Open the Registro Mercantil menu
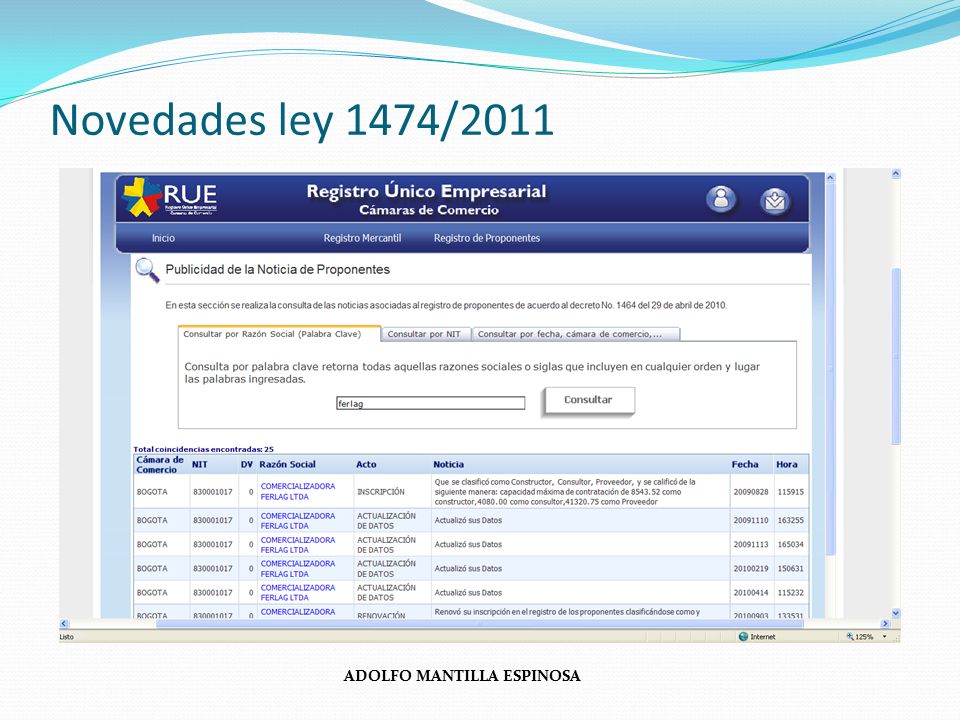The width and height of the screenshot is (960, 720). click(362, 238)
